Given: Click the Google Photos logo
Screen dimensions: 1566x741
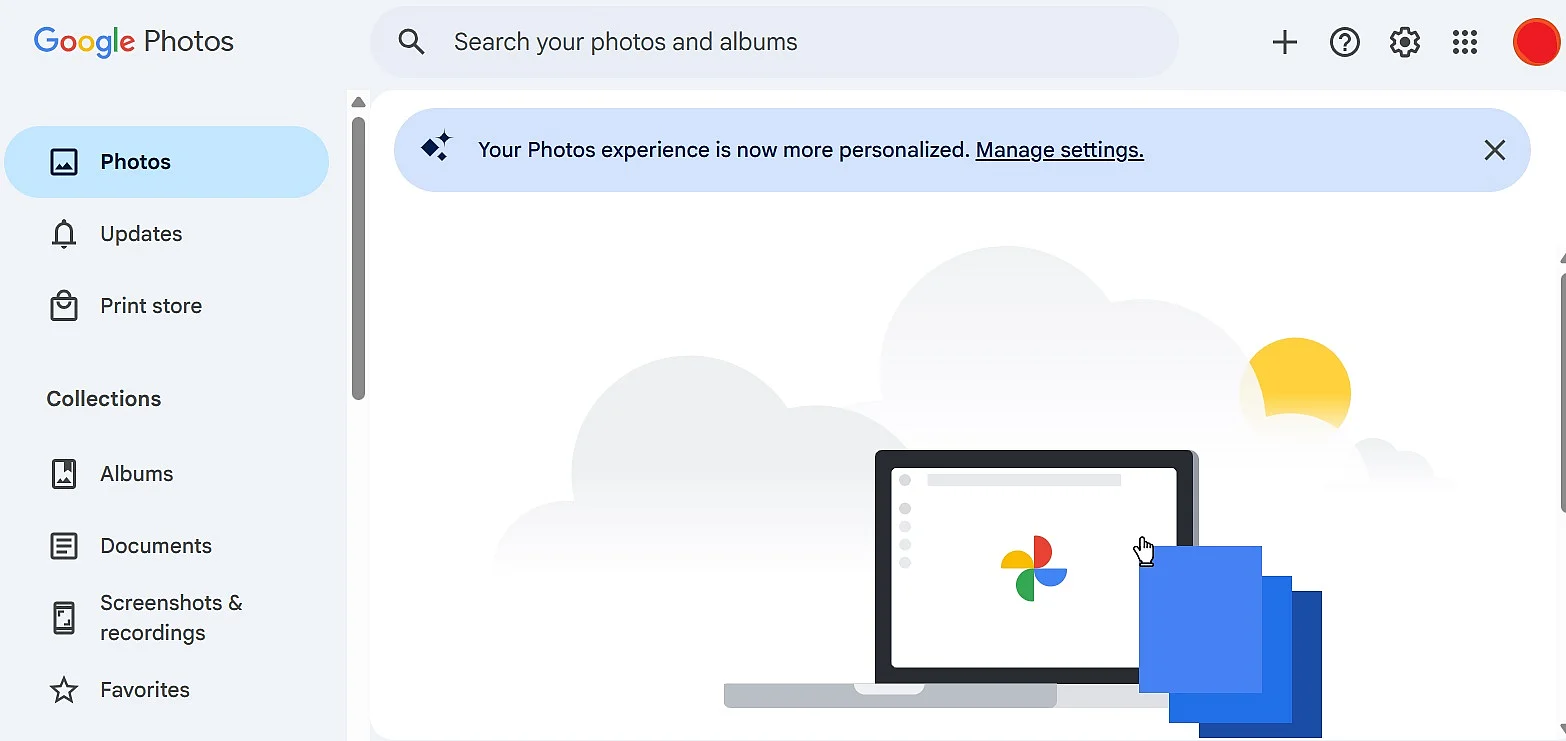Looking at the screenshot, I should [134, 42].
